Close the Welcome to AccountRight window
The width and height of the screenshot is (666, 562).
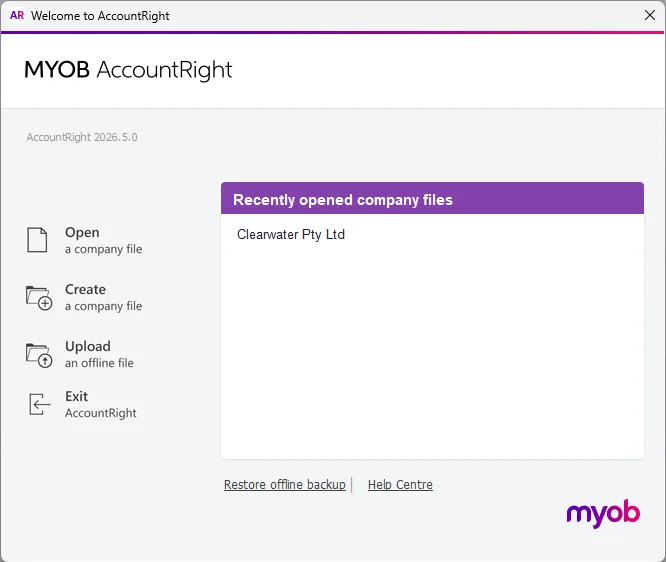click(x=649, y=15)
